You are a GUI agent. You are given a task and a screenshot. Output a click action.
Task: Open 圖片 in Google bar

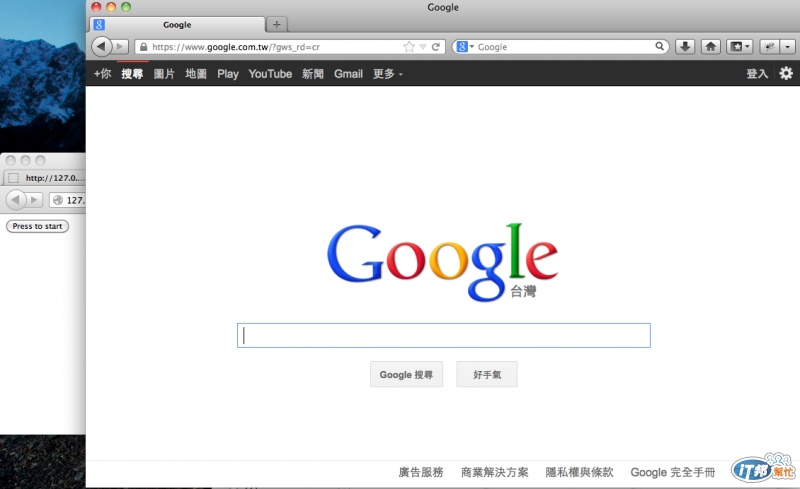(164, 74)
